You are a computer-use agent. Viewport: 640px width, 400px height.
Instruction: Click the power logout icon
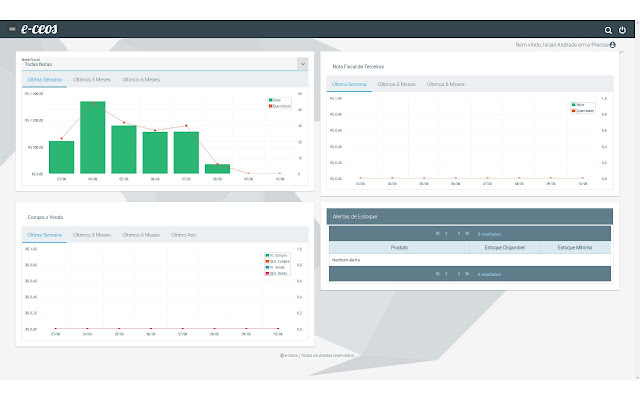click(x=623, y=30)
